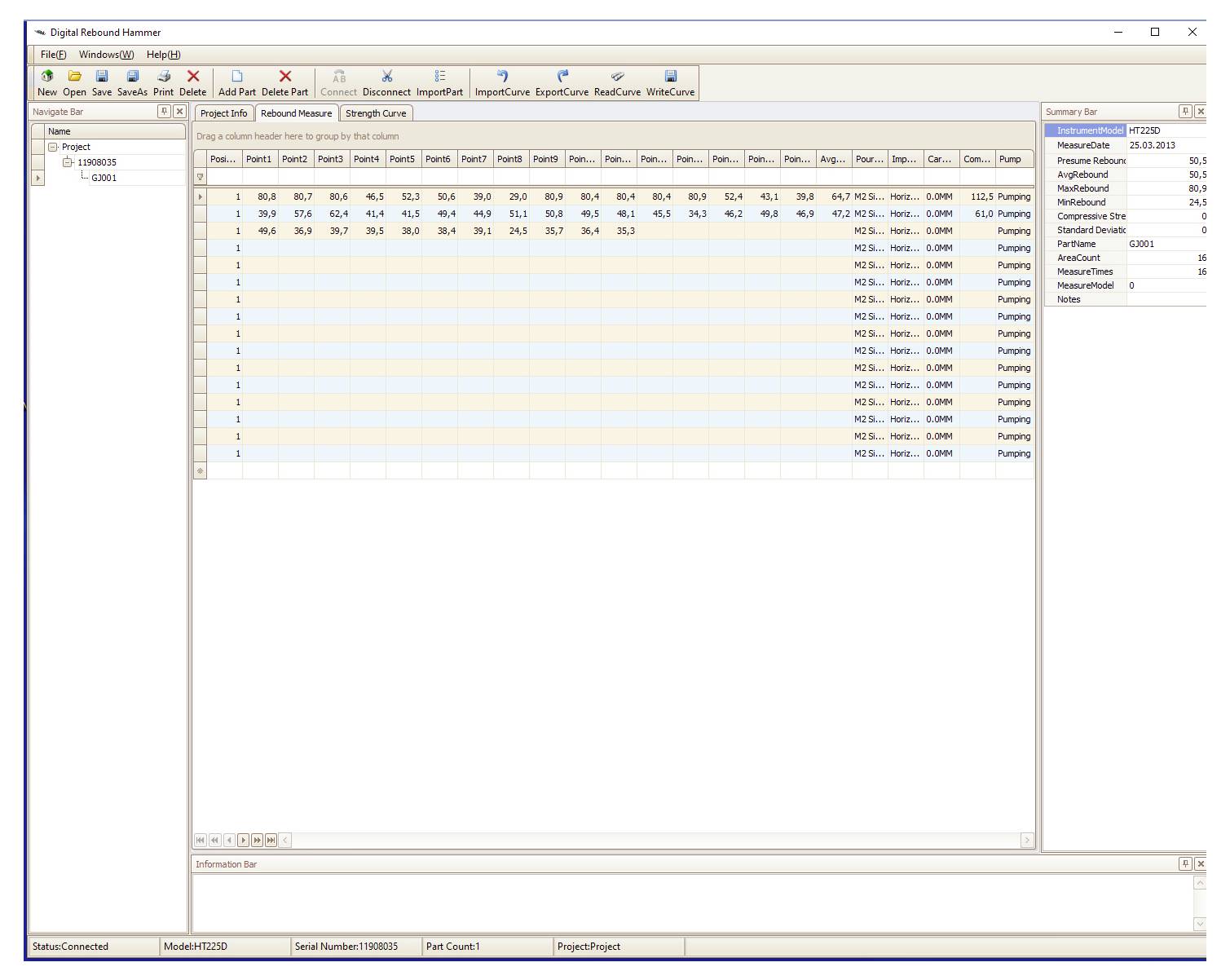
Task: Click the filter row icon in grid
Action: (x=200, y=177)
